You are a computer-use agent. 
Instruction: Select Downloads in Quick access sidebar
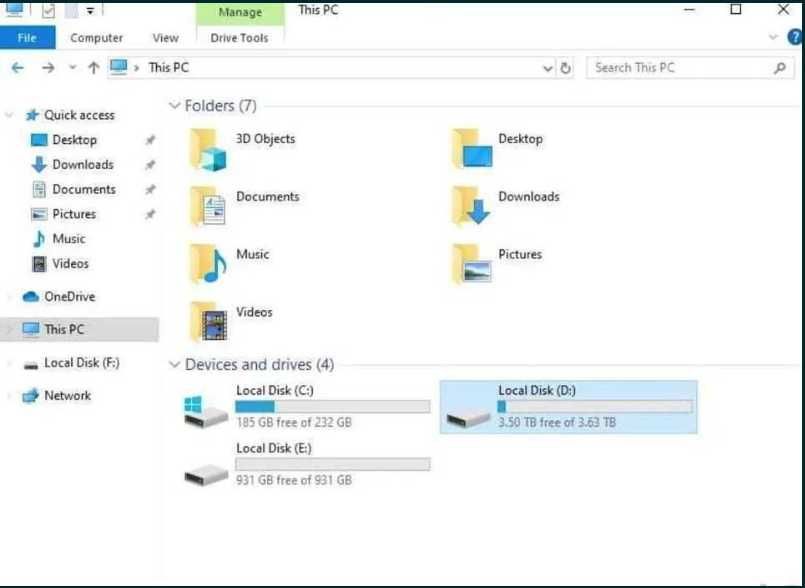[83, 164]
